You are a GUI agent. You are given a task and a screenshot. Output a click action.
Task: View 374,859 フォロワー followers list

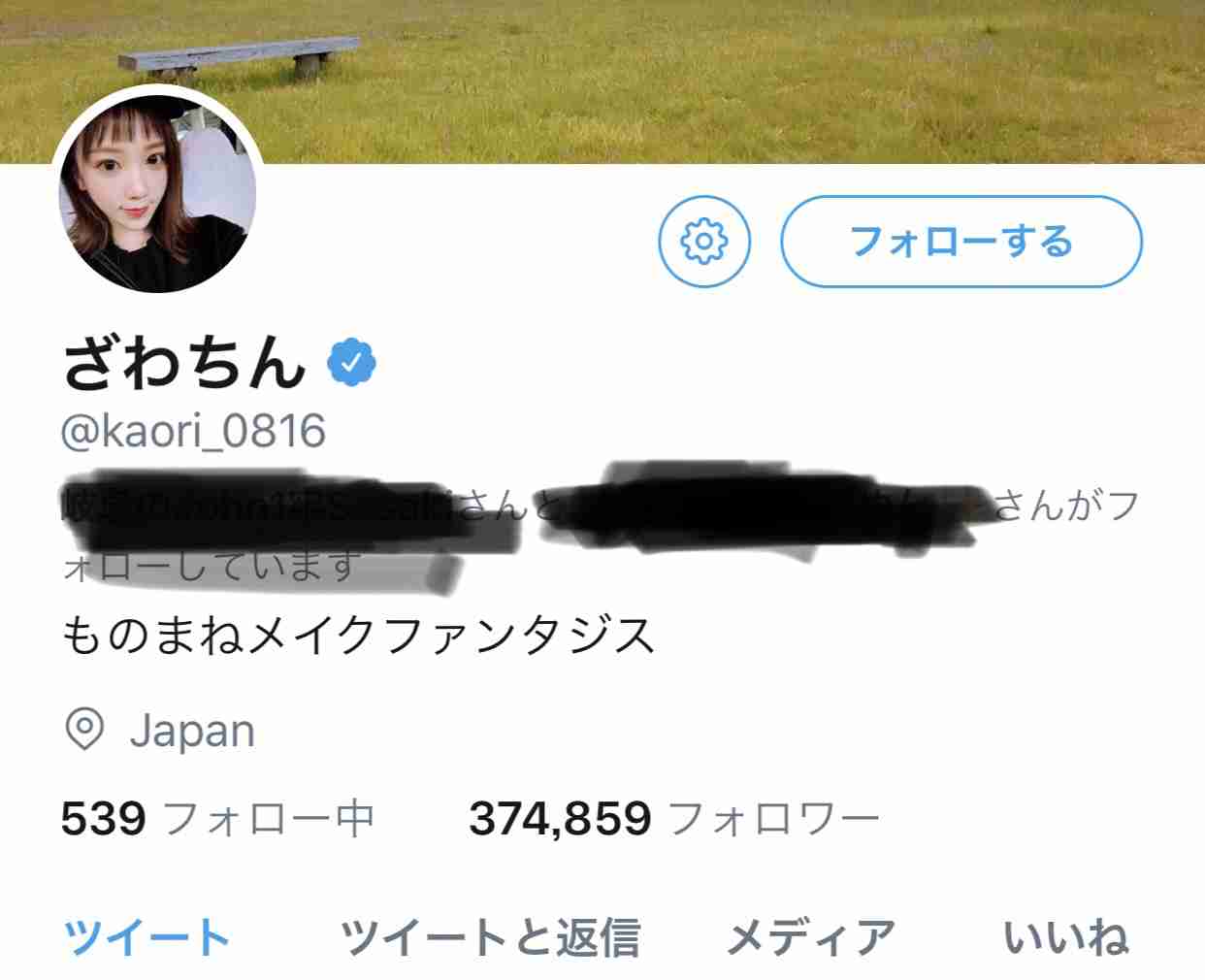click(x=674, y=819)
